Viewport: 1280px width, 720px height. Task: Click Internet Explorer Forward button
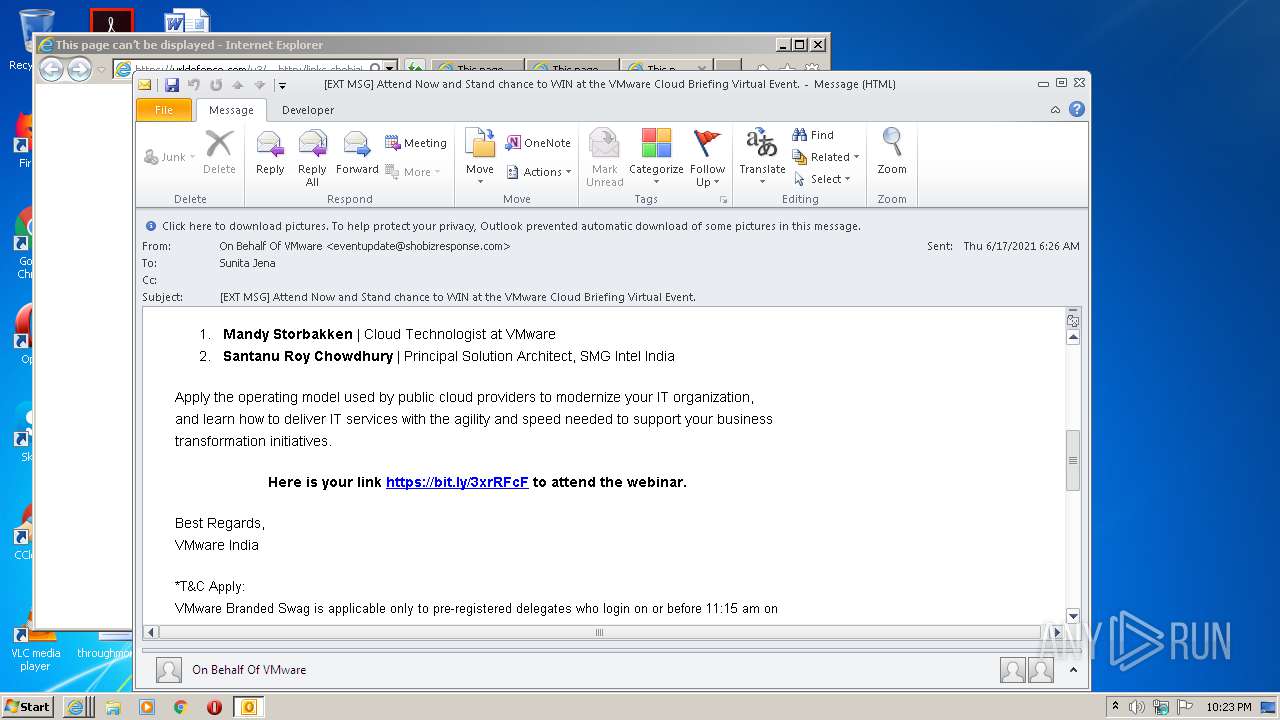pos(79,69)
